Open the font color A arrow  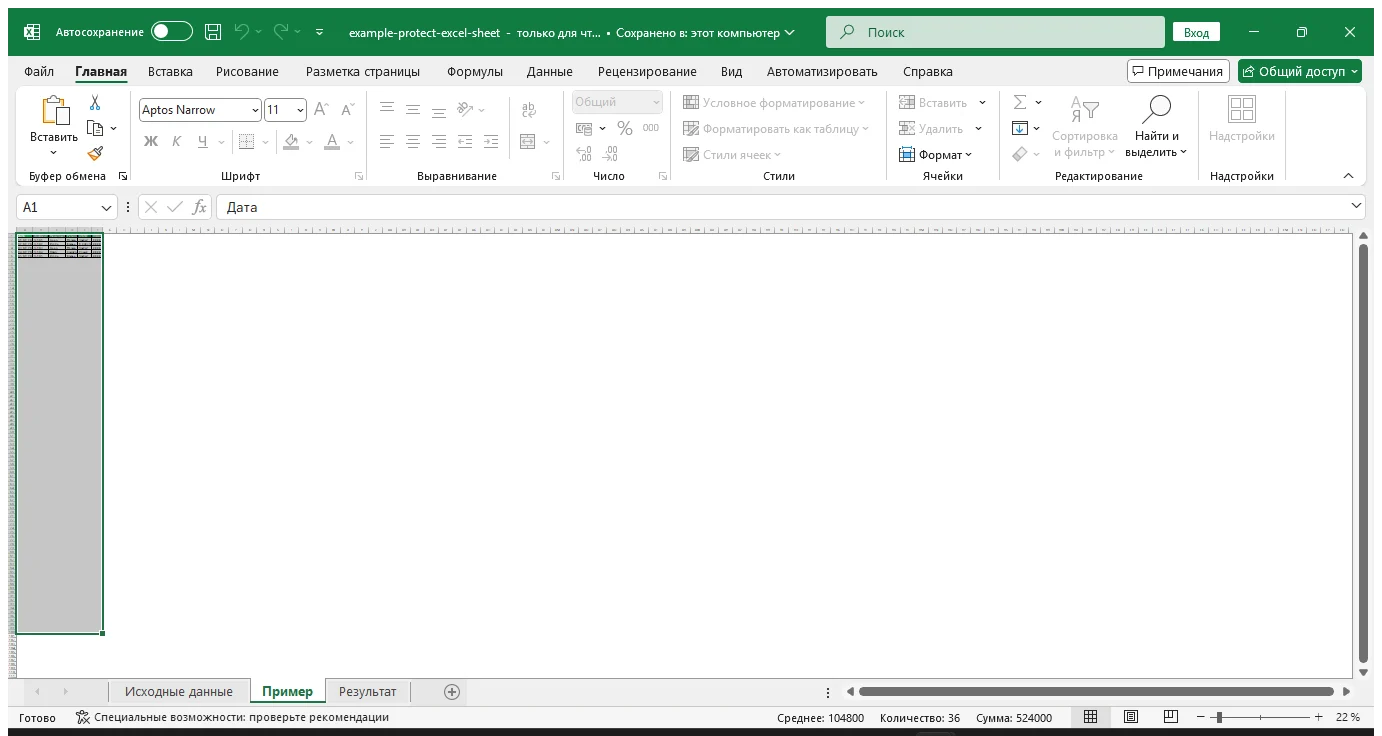(352, 141)
